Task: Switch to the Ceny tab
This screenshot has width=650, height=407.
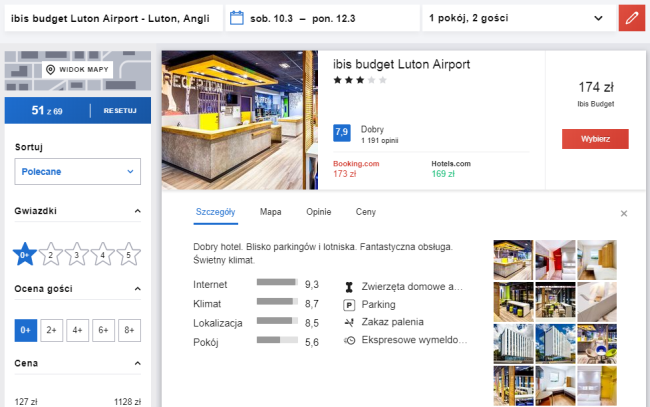Action: [x=366, y=212]
